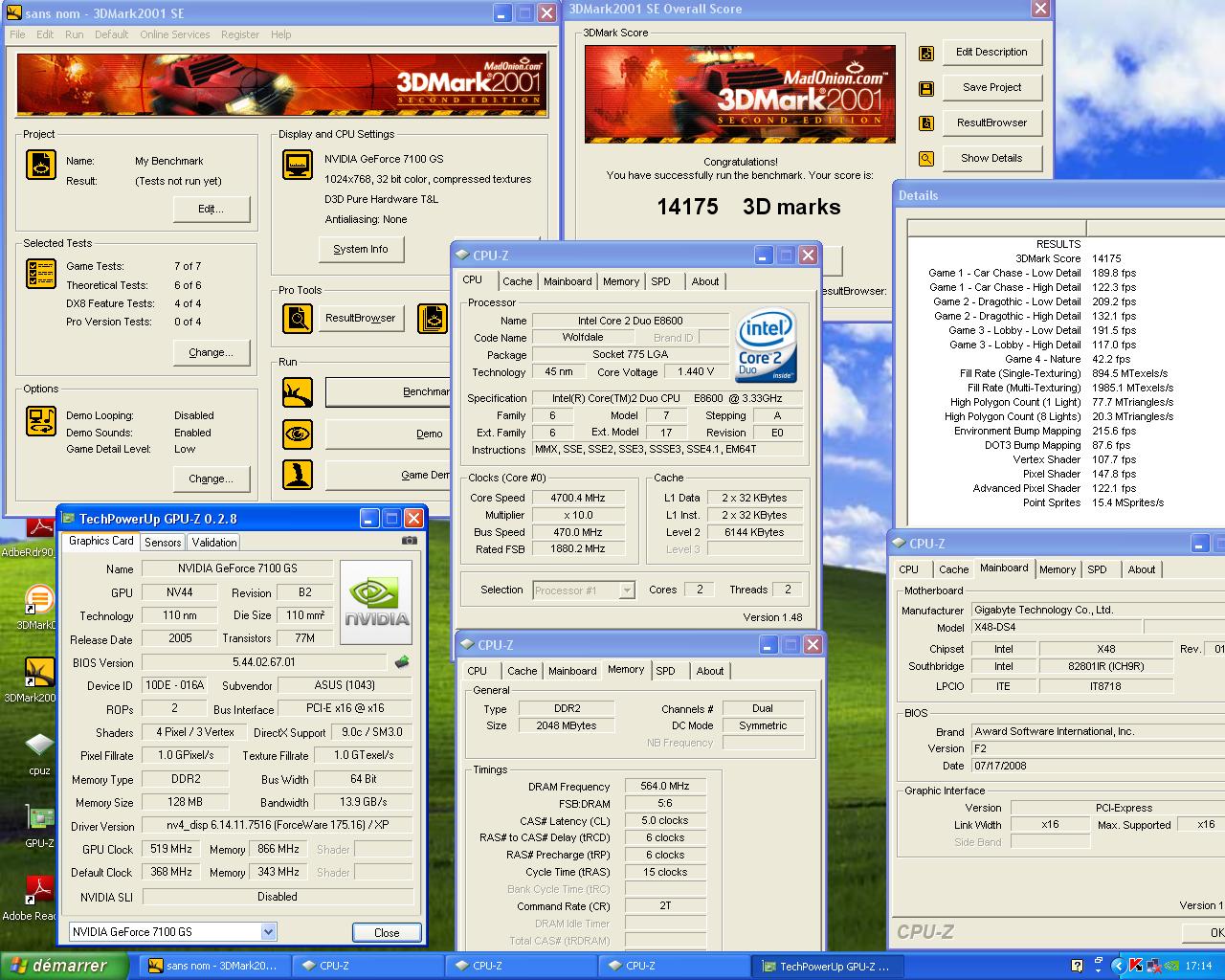Open the Online Services menu
The width and height of the screenshot is (1225, 980).
tap(174, 34)
